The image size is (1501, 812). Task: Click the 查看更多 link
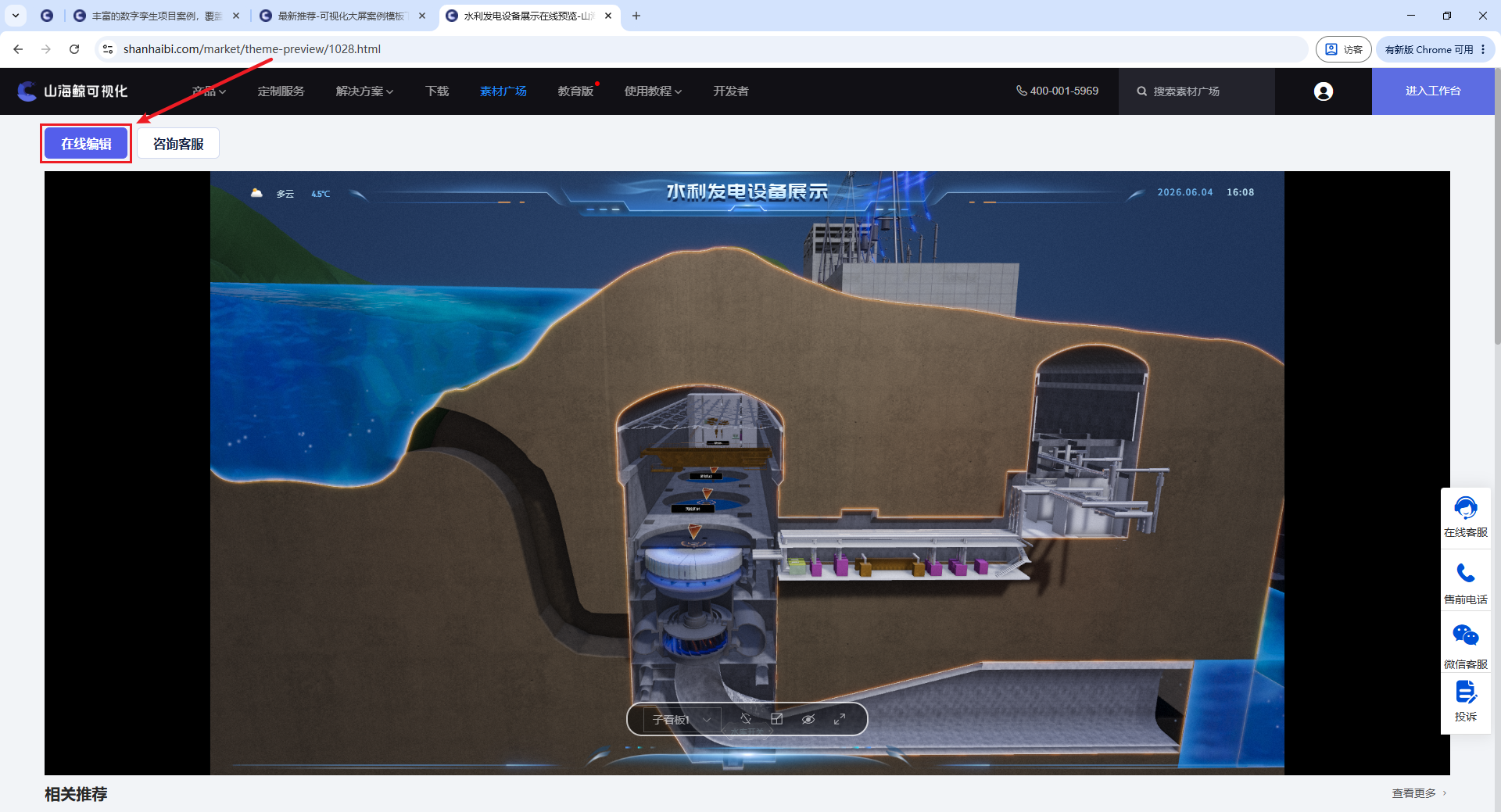pyautogui.click(x=1419, y=793)
